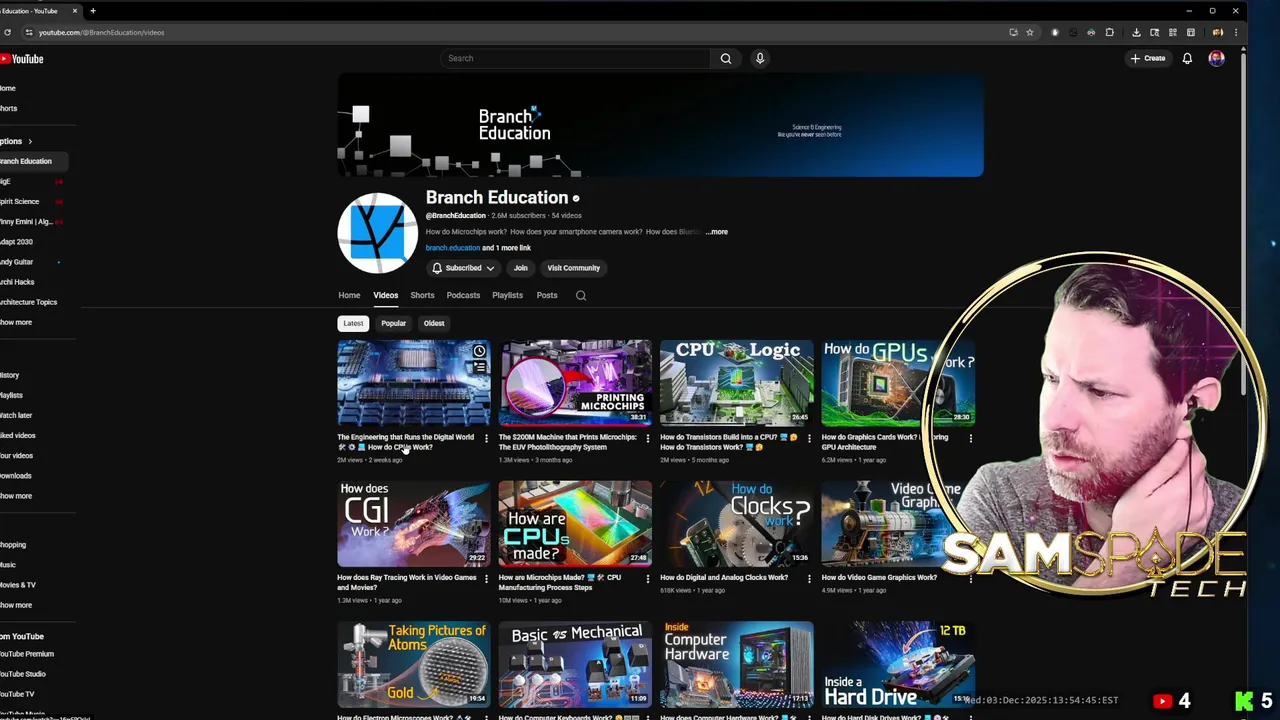Click the YouTube logo in header

[x=22, y=59]
